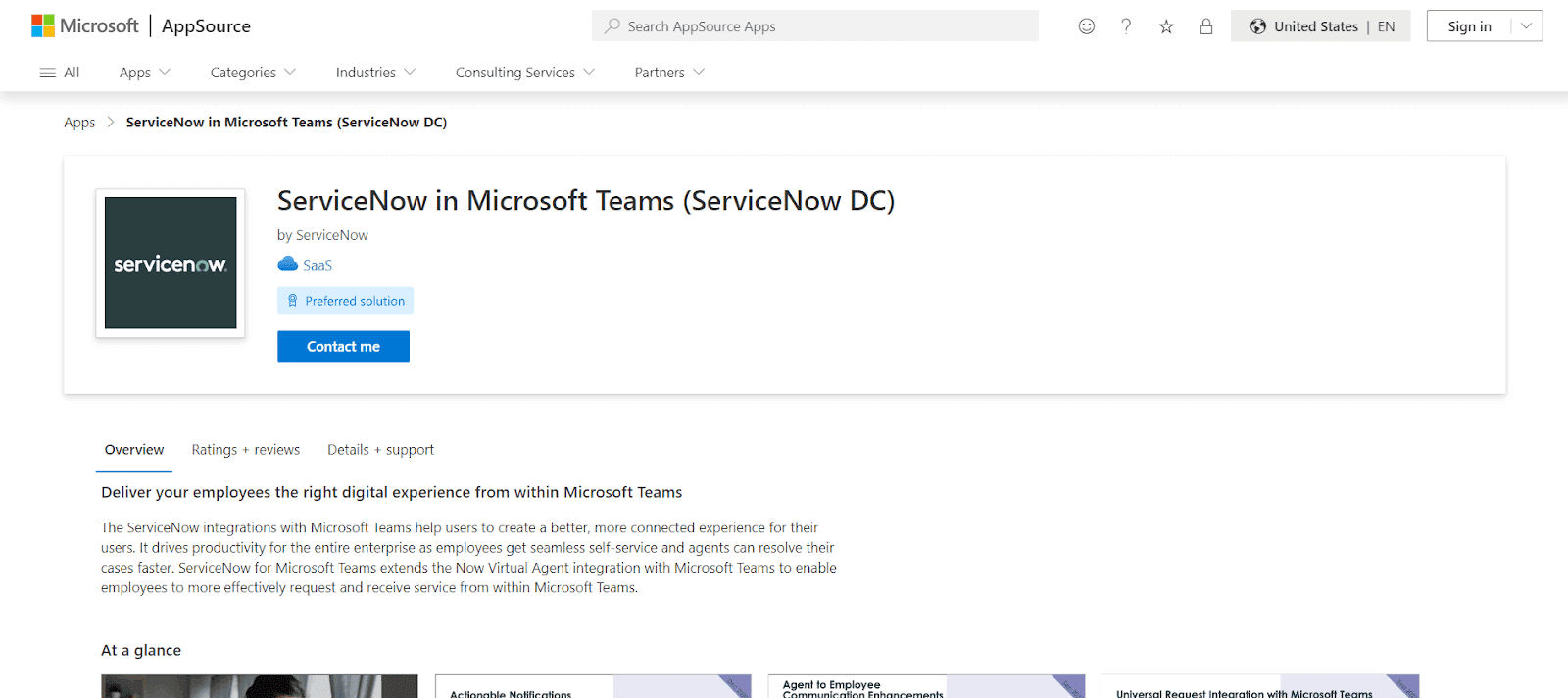Open the AppSource home link
This screenshot has height=698, width=1568.
pos(206,26)
